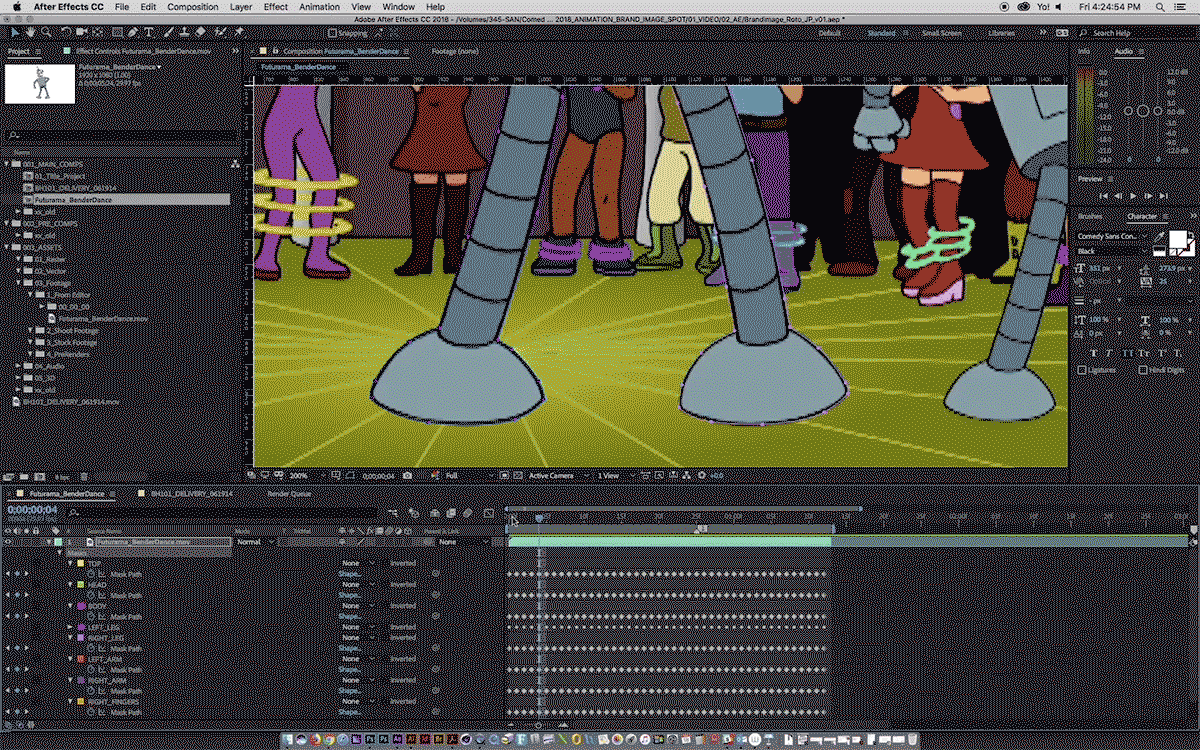Click the project flowchart icon above file list
Screen dimensions: 1200x750
click(235, 162)
